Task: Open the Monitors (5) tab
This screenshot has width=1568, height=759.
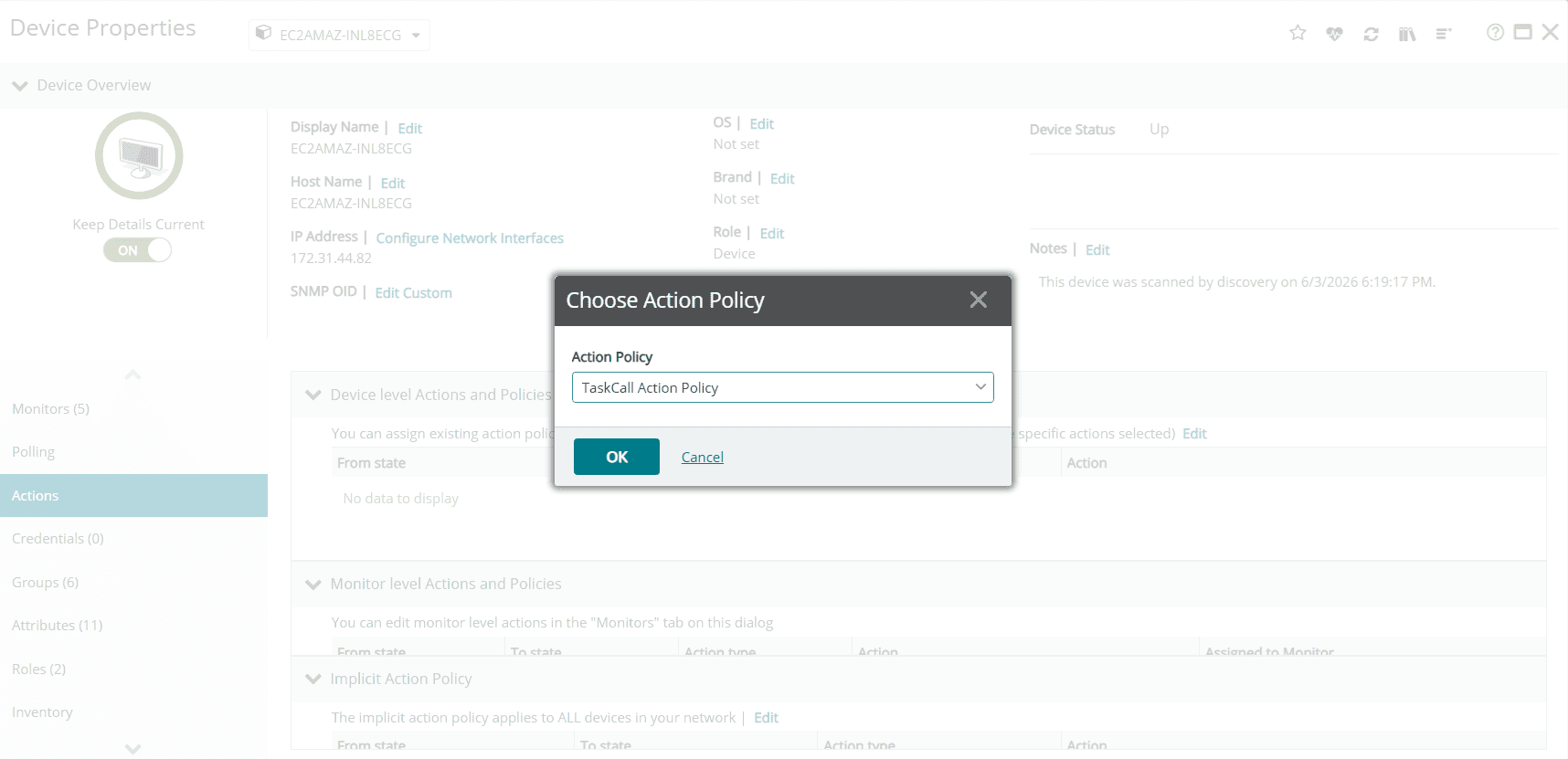Action: click(133, 409)
